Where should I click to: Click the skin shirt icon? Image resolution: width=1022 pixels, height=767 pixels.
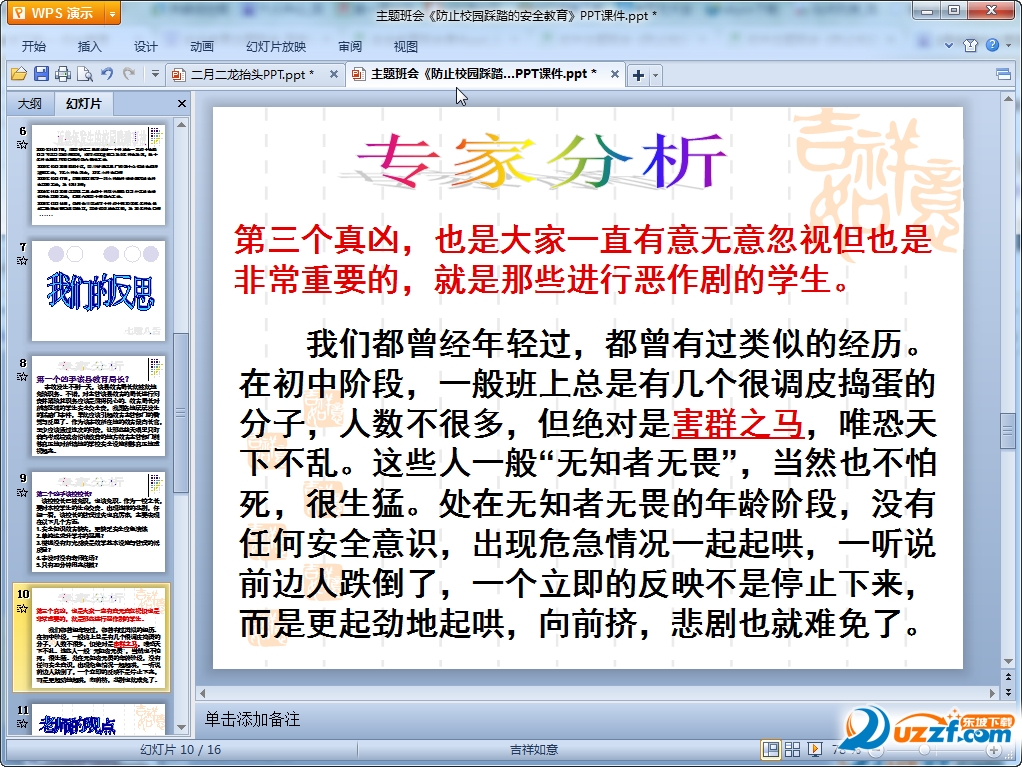pyautogui.click(x=971, y=45)
